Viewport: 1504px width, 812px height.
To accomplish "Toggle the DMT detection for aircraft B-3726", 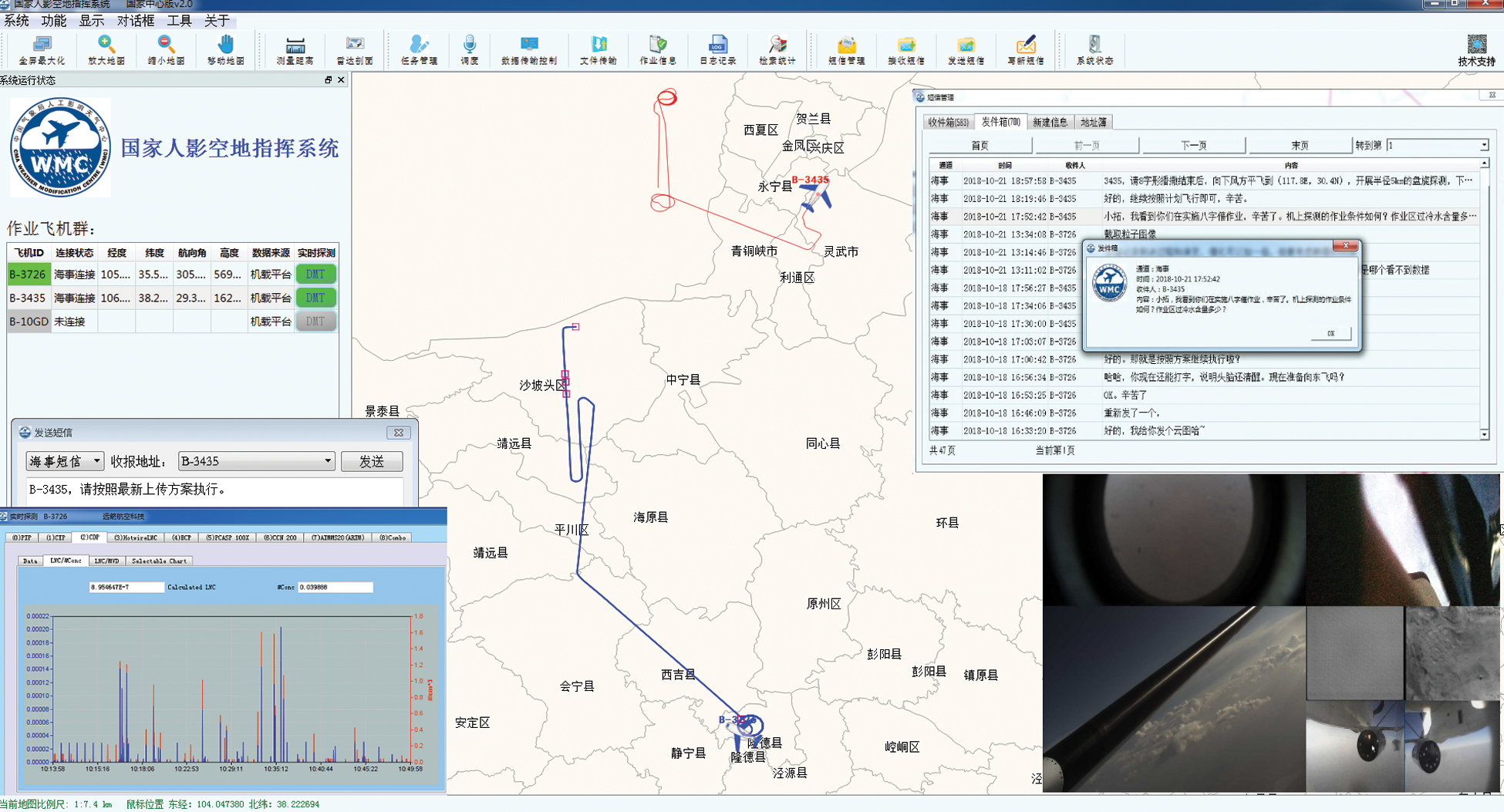I will 315,275.
